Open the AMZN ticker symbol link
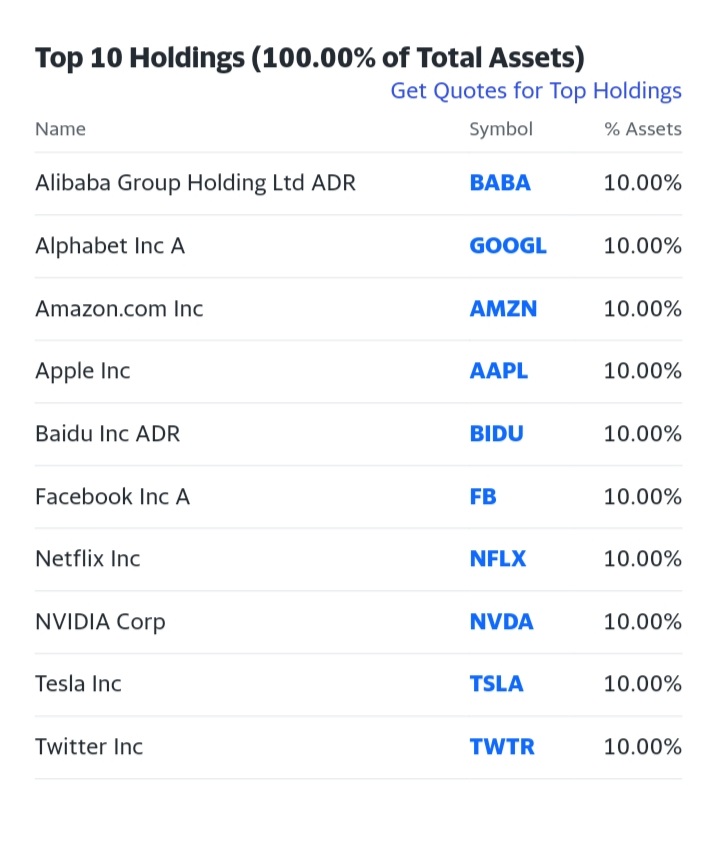Image resolution: width=720 pixels, height=867 pixels. [503, 309]
